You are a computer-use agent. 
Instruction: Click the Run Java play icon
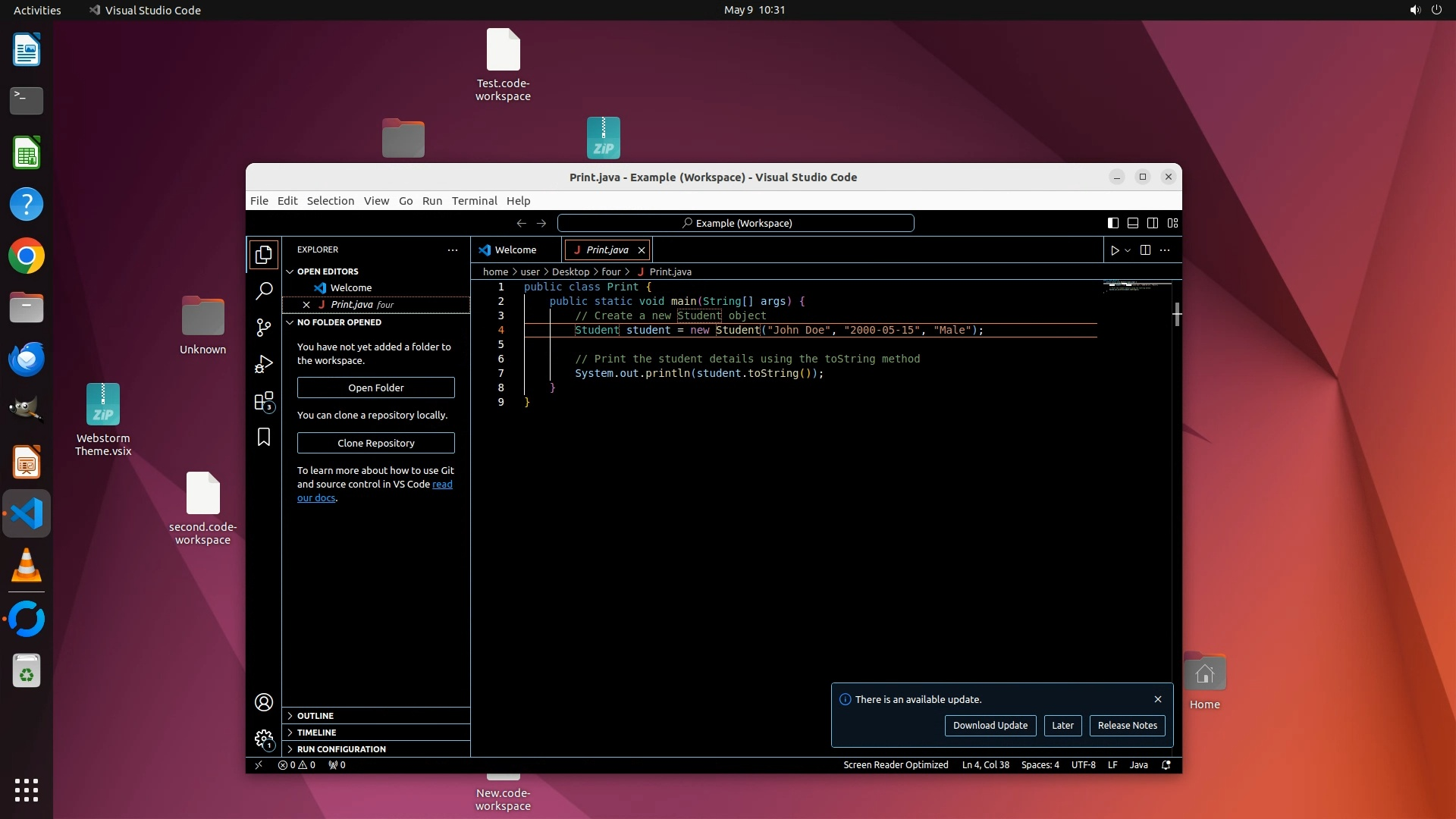point(1115,250)
